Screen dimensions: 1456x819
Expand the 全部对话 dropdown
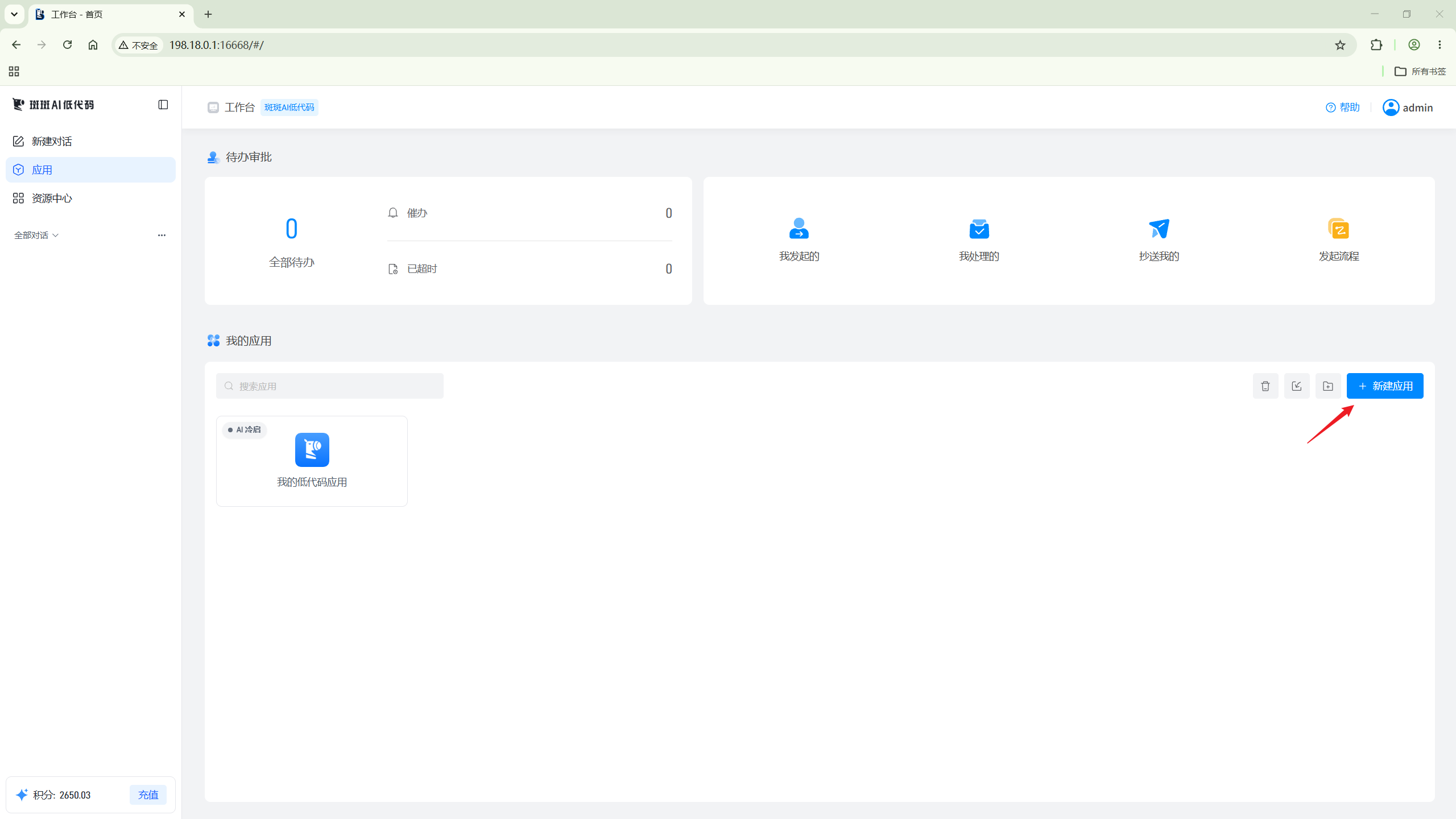[36, 235]
